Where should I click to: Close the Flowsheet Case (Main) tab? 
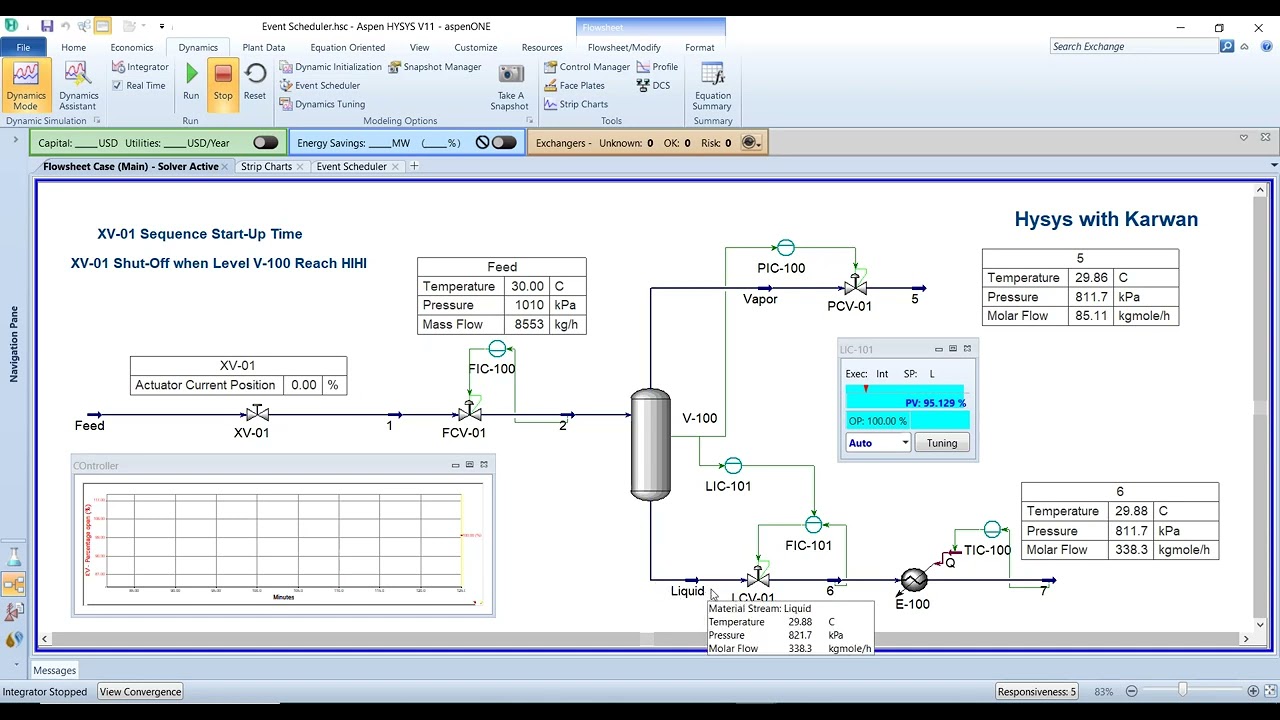pos(225,167)
